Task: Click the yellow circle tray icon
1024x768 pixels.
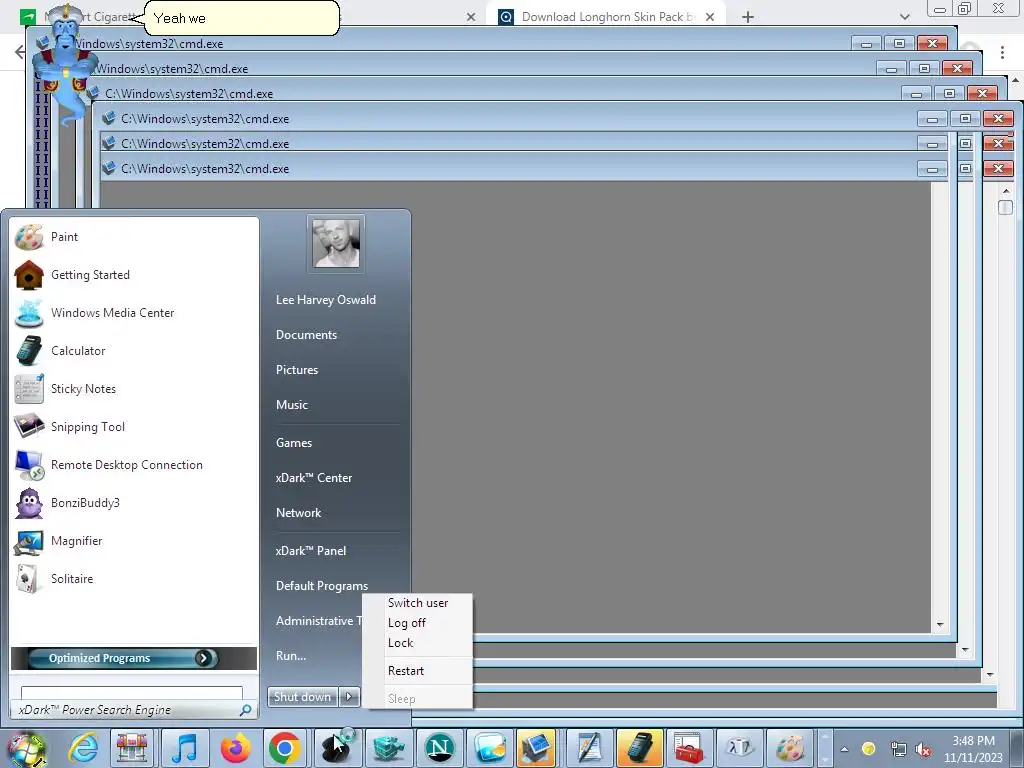Action: pyautogui.click(x=869, y=749)
